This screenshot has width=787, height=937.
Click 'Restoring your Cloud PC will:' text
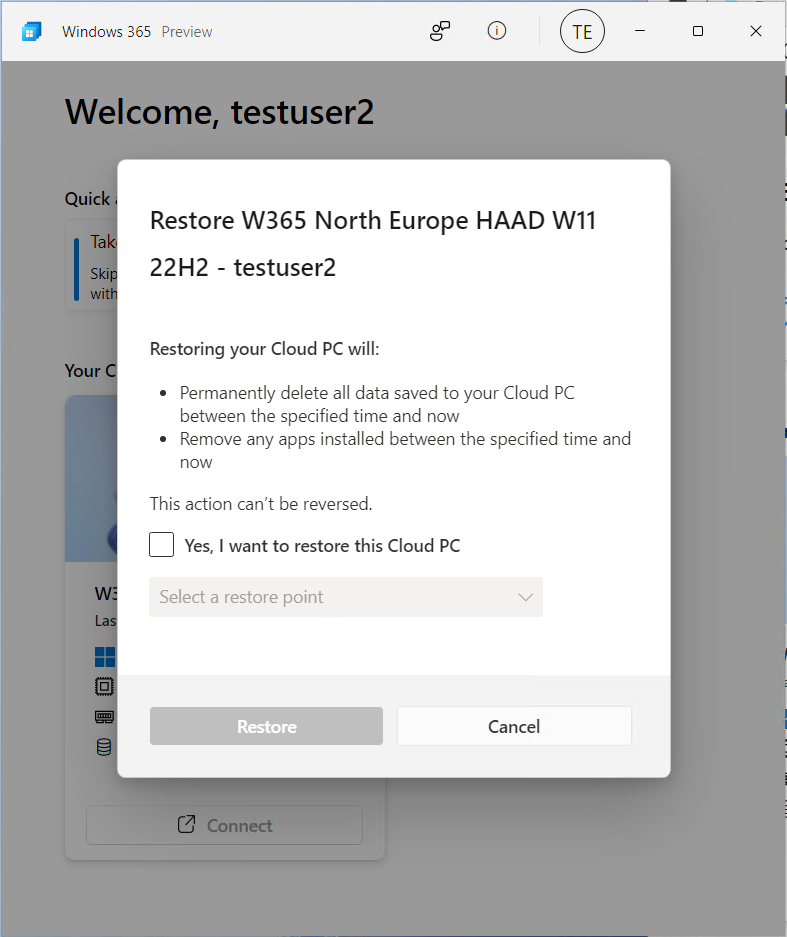(x=265, y=348)
